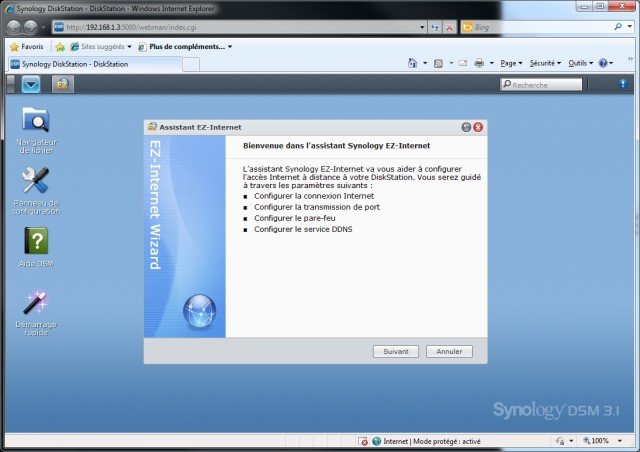Go back with browser Back arrow

[x=14, y=27]
